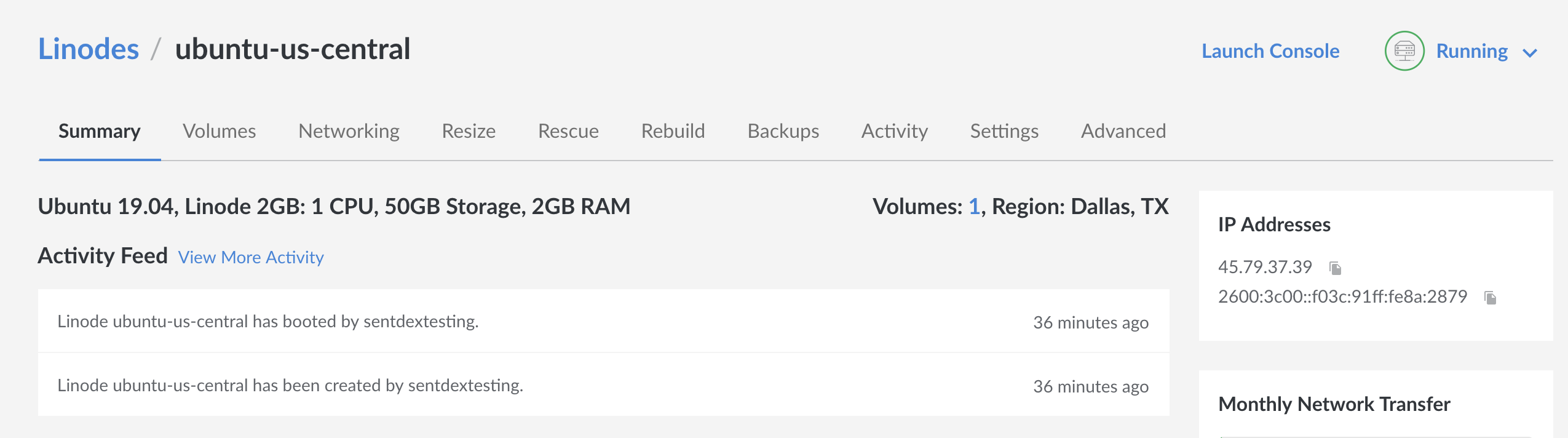Select the Summary tab

[x=100, y=131]
